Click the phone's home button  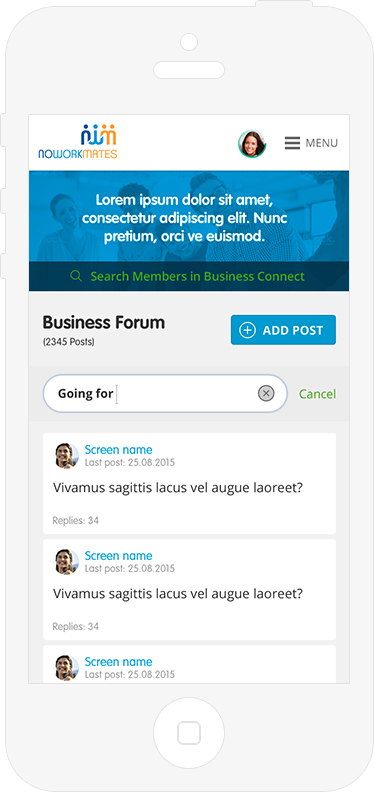point(189,732)
